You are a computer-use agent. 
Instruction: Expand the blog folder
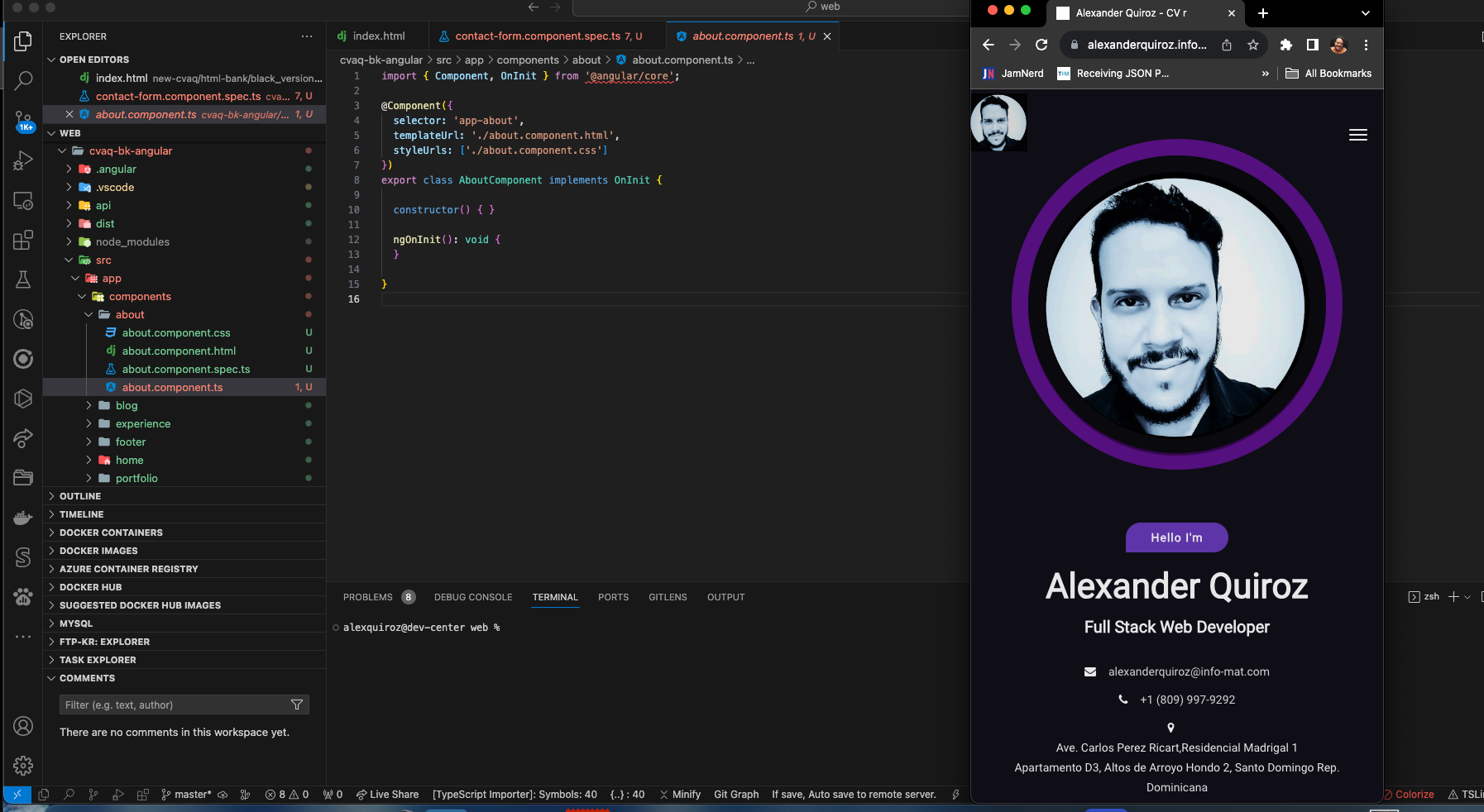(x=127, y=405)
